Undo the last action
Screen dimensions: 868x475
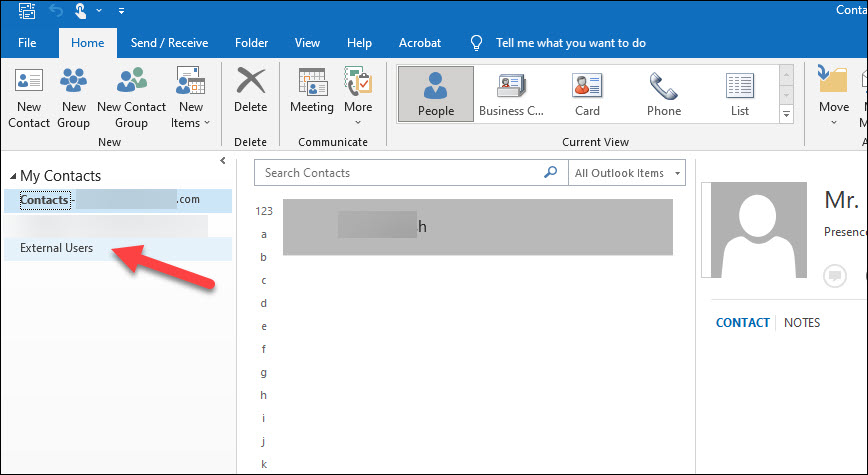56,10
